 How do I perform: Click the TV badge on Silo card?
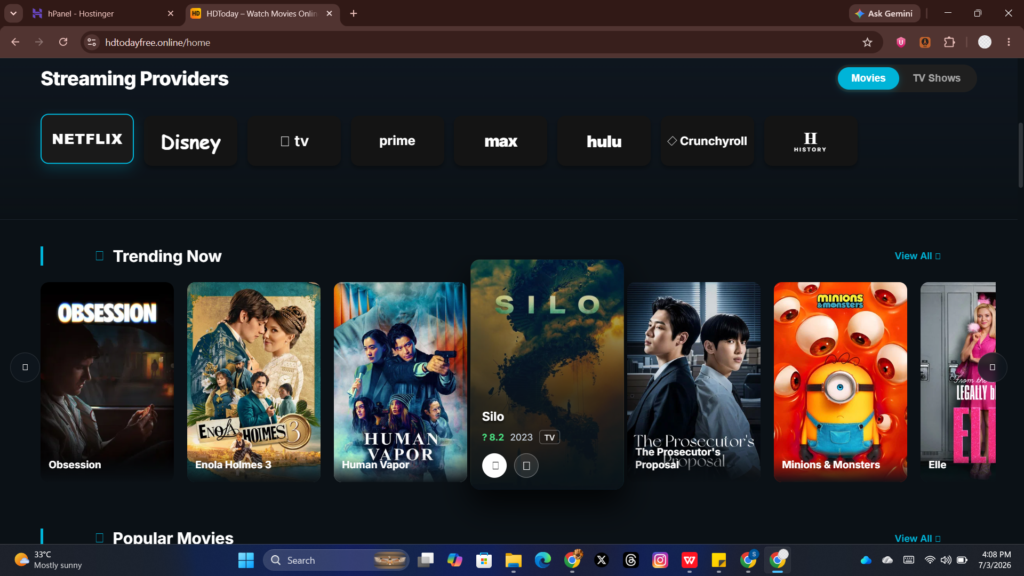click(549, 438)
